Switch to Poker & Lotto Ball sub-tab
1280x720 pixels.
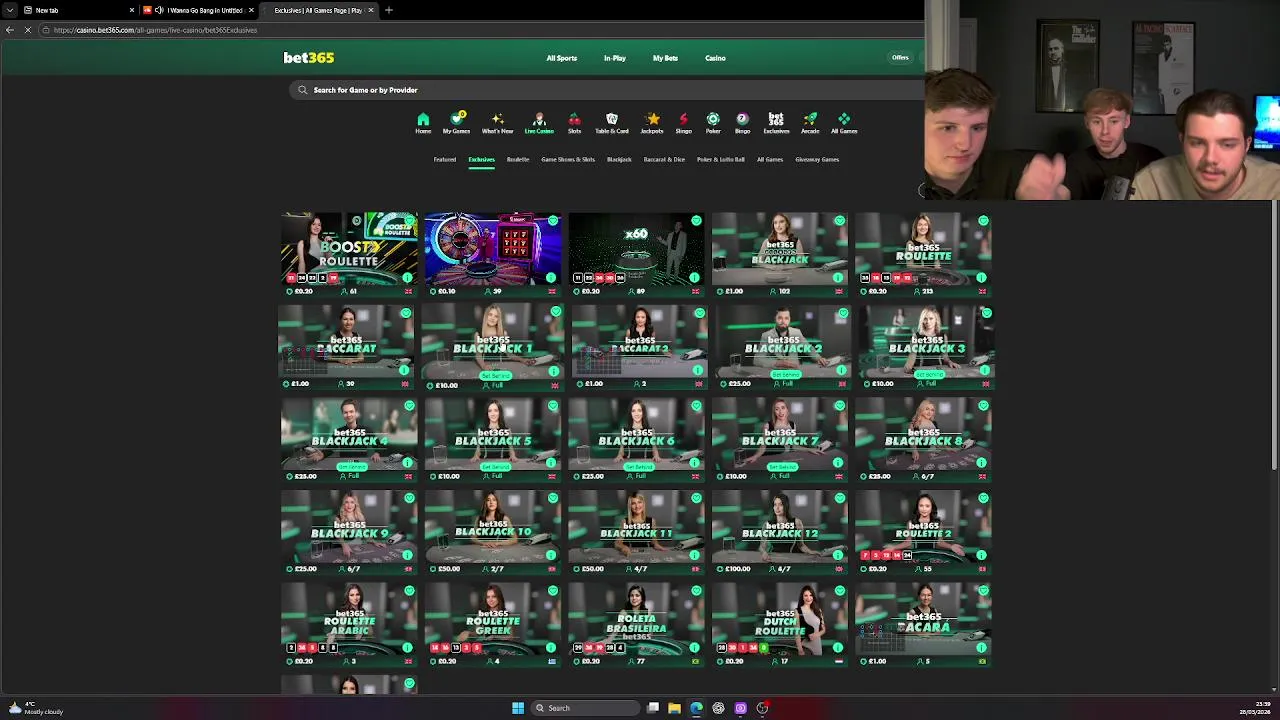point(721,160)
